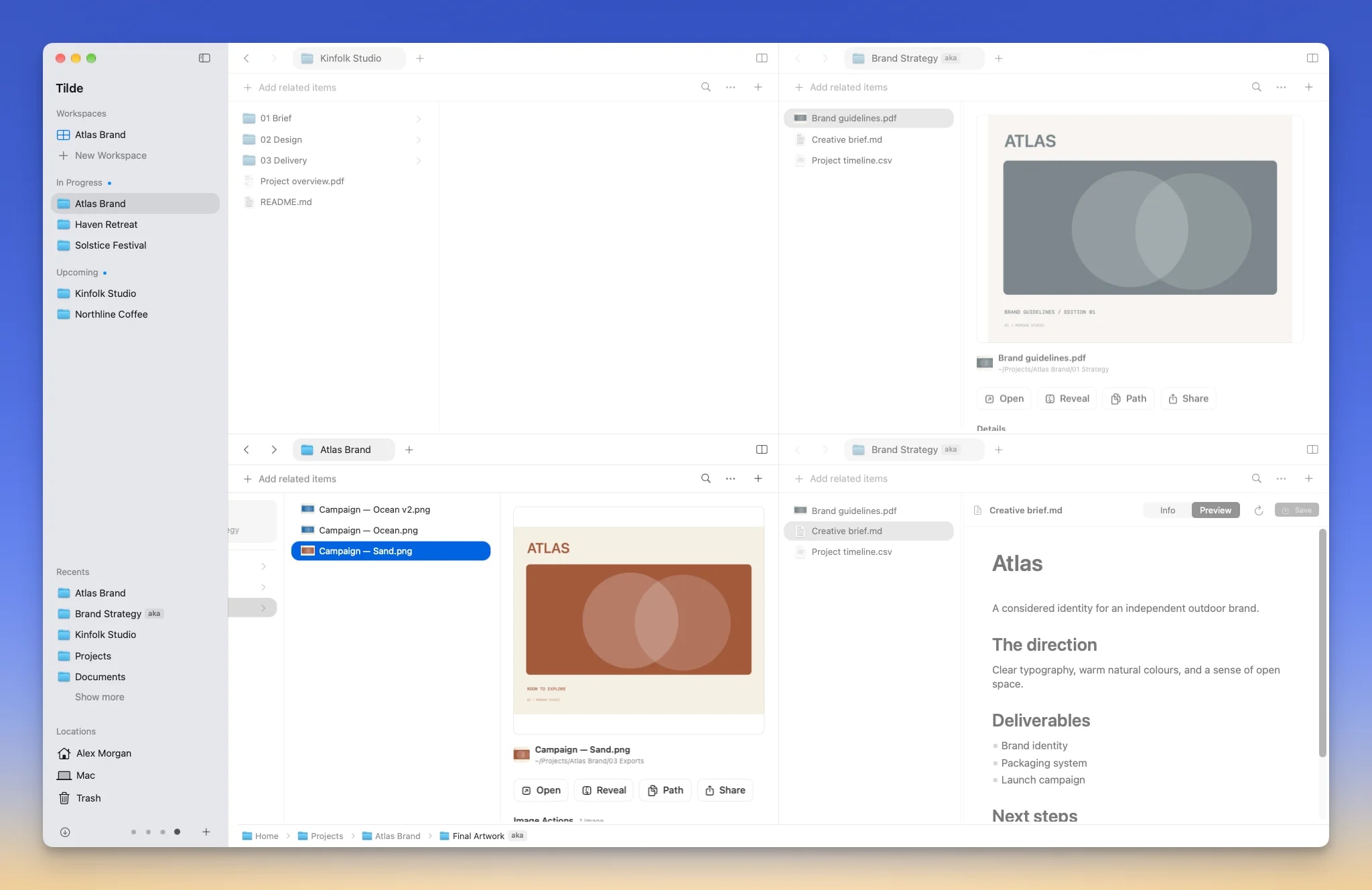Click the Brand guidelines.pdf preview thumbnail

pos(1140,228)
